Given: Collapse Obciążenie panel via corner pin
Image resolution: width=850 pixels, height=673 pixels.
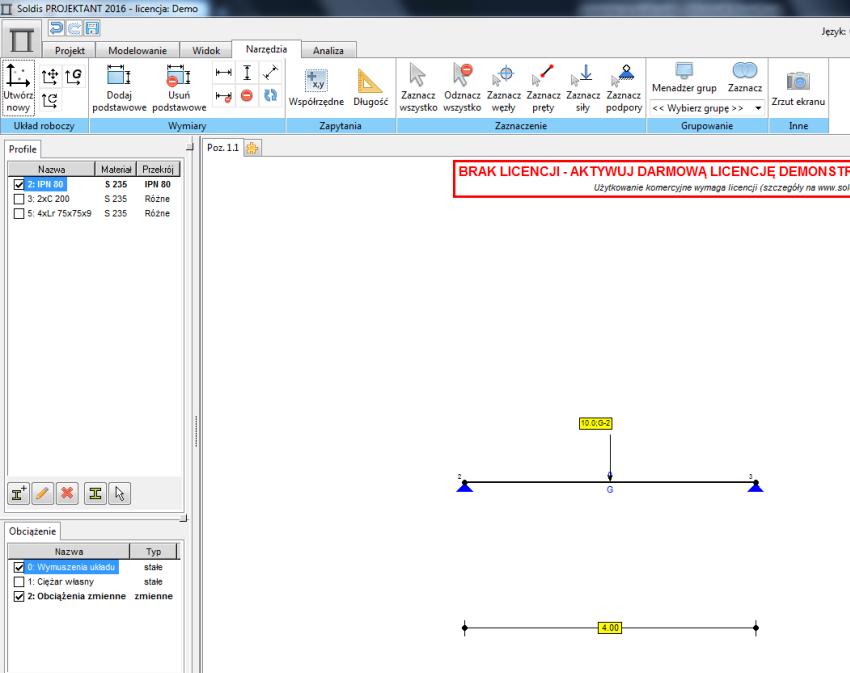Looking at the screenshot, I should [184, 518].
